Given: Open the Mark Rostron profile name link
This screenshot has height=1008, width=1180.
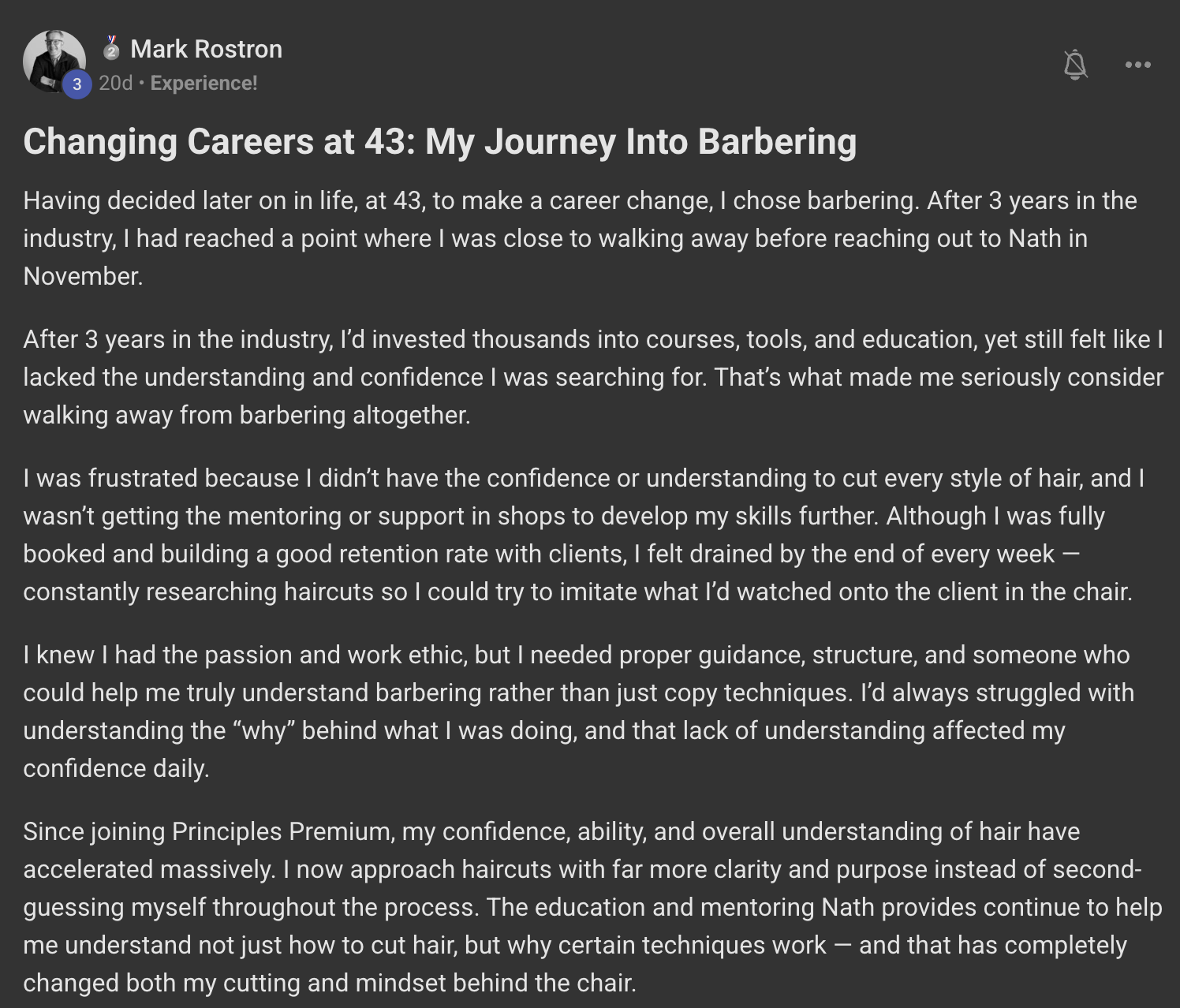Looking at the screenshot, I should [x=206, y=49].
